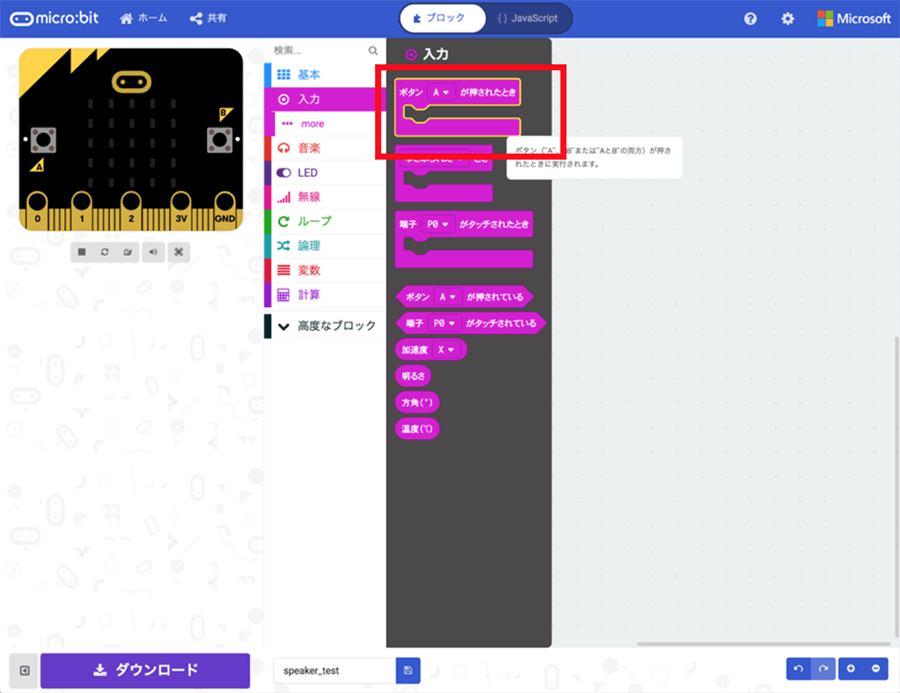Zoom out the workspace
The image size is (900, 693).
tap(876, 669)
